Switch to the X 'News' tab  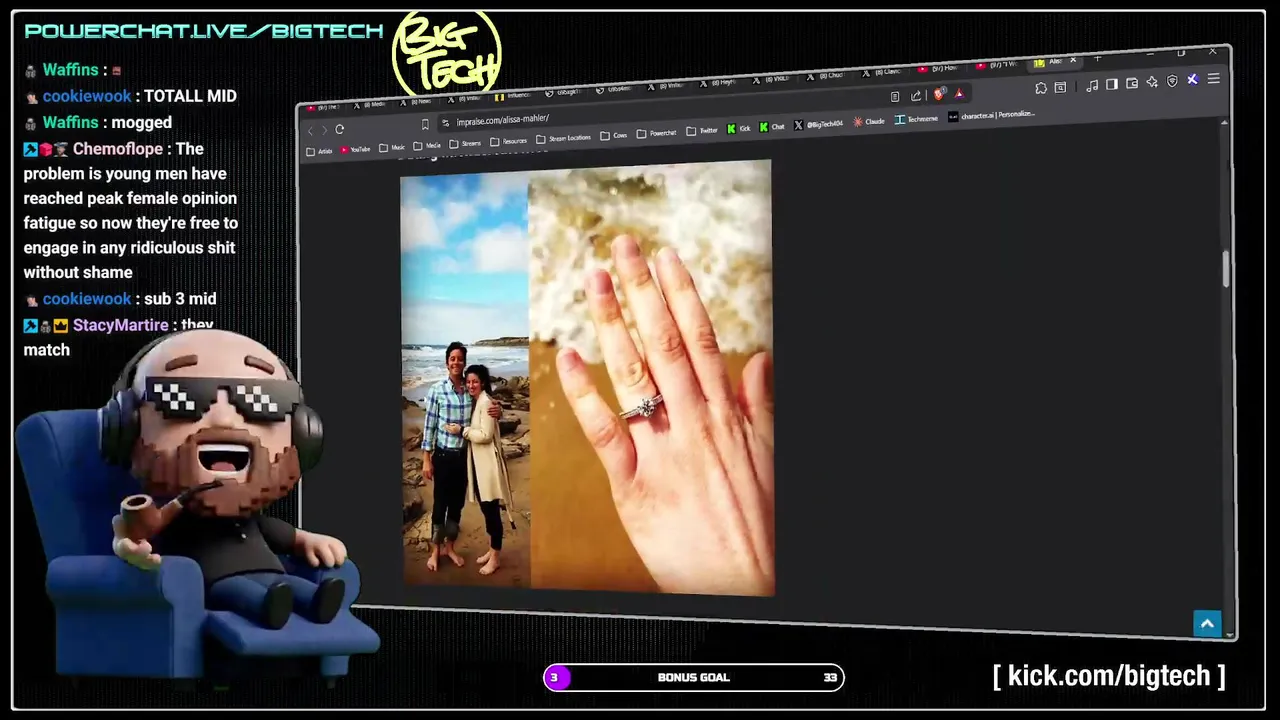417,102
